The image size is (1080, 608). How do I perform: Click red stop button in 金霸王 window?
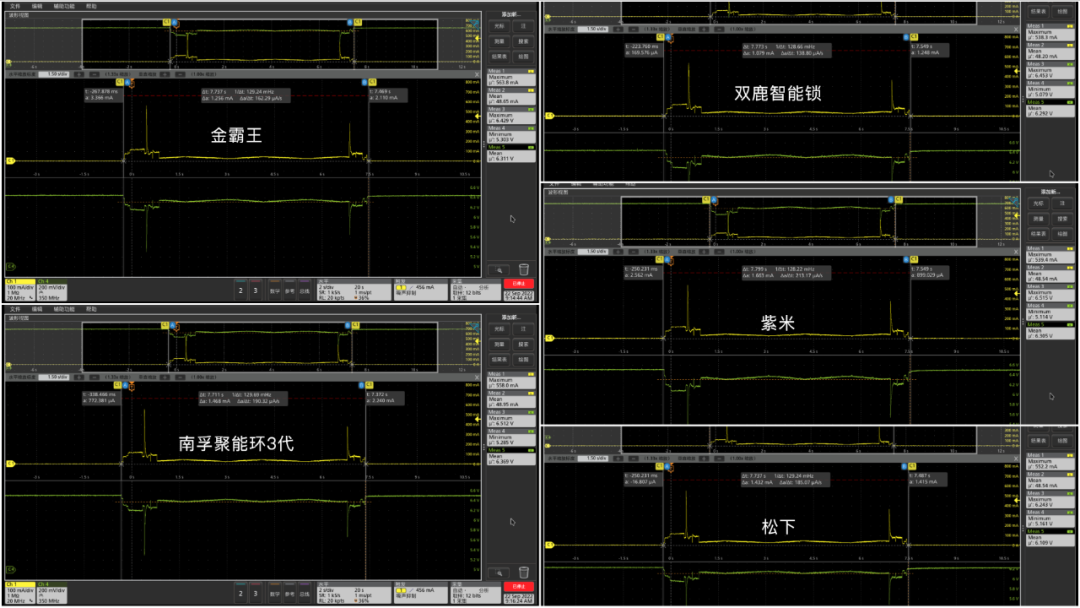coord(519,284)
